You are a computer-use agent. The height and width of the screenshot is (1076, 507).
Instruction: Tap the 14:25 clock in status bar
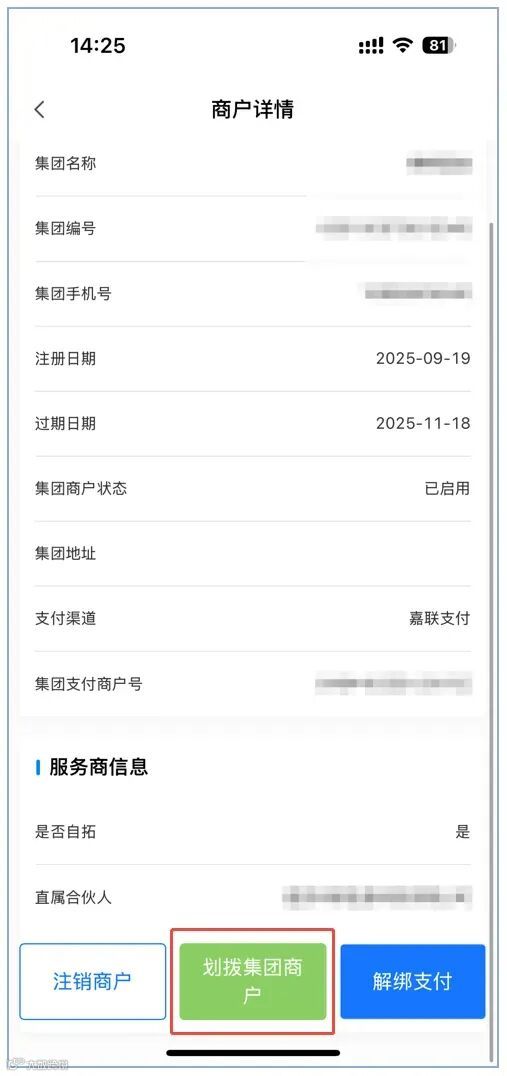tap(97, 46)
